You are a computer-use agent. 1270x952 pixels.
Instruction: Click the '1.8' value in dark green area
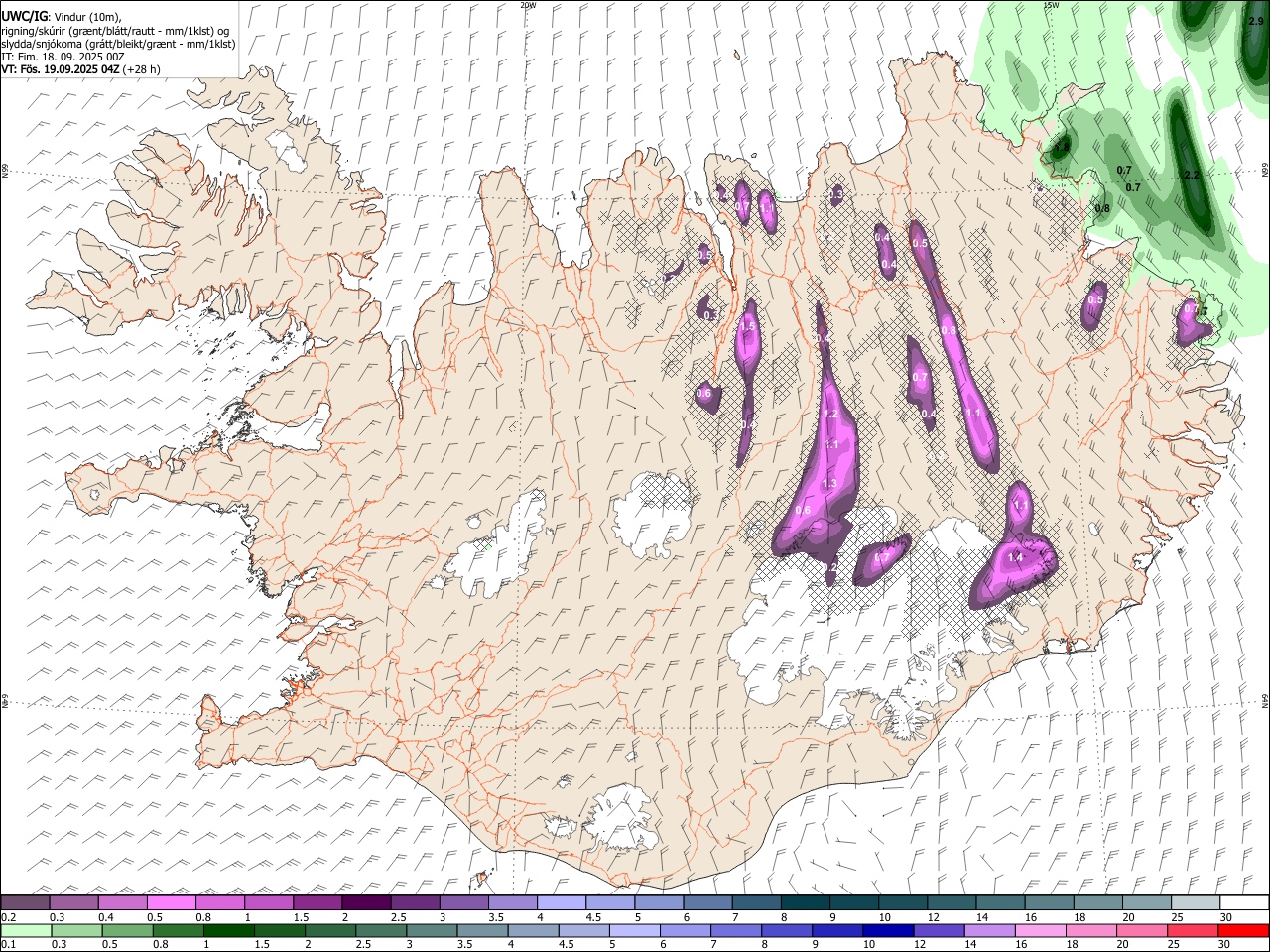[1062, 147]
